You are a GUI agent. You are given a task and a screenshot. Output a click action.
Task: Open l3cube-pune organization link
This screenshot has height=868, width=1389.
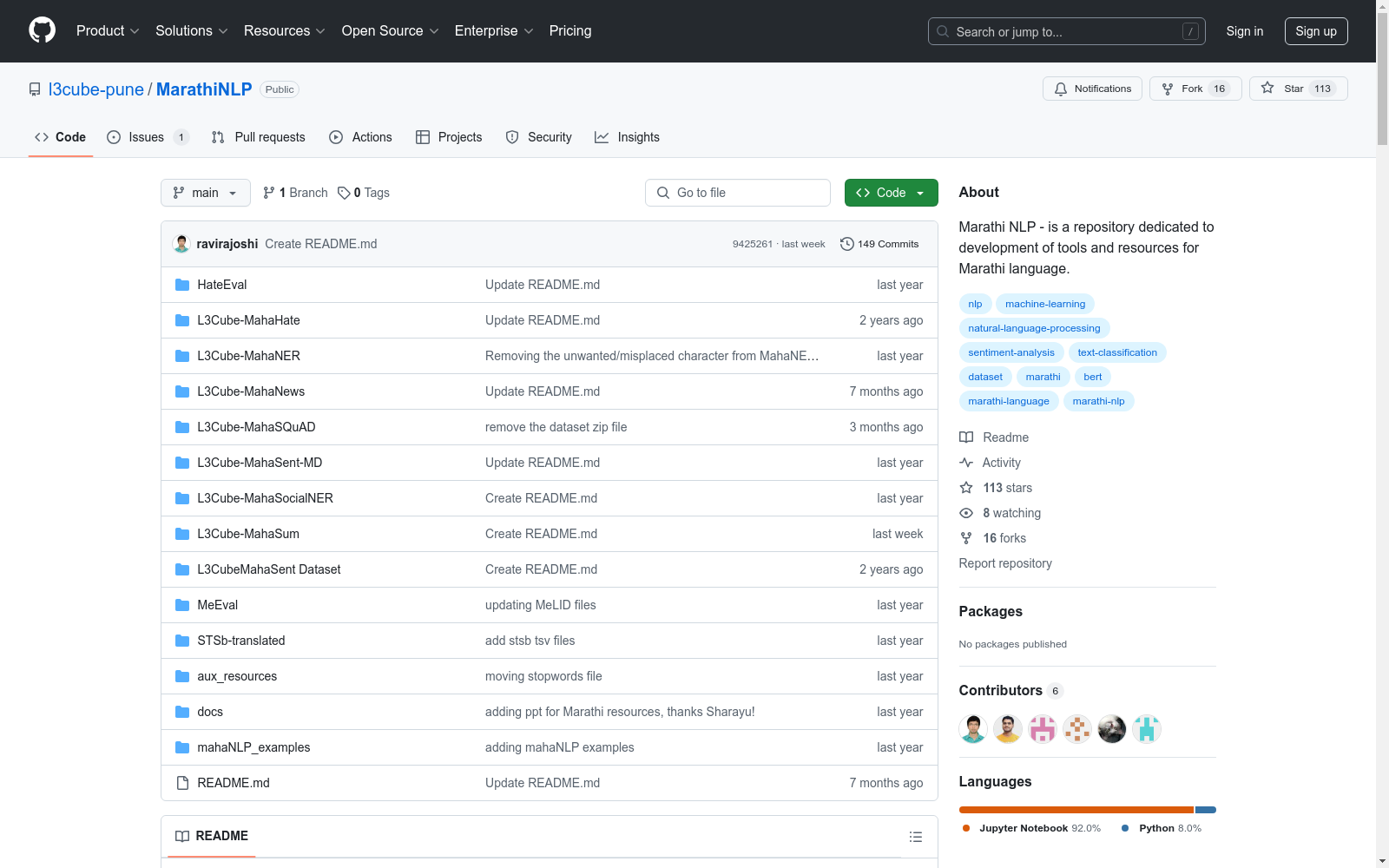96,89
